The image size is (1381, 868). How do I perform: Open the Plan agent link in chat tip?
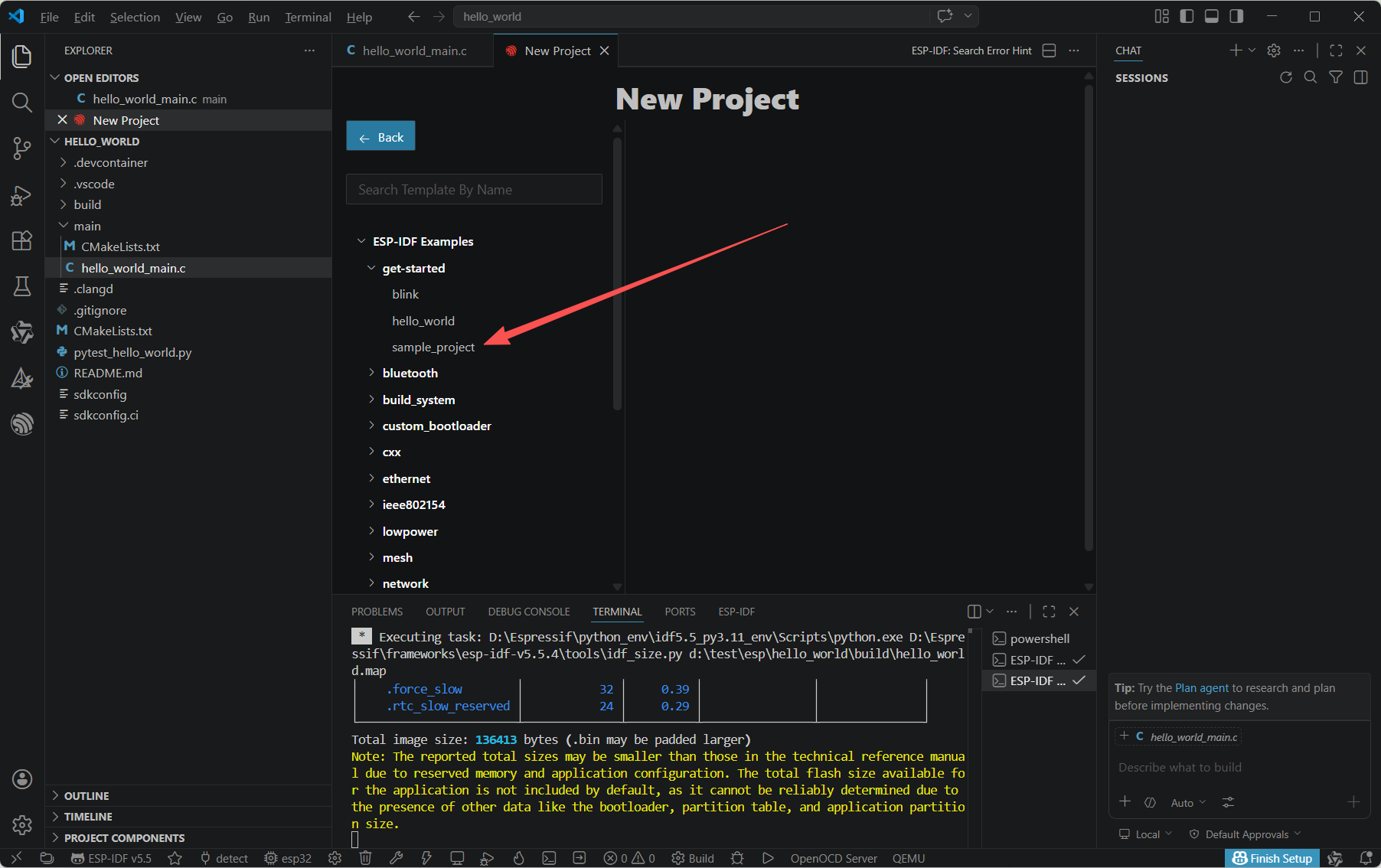tap(1202, 688)
